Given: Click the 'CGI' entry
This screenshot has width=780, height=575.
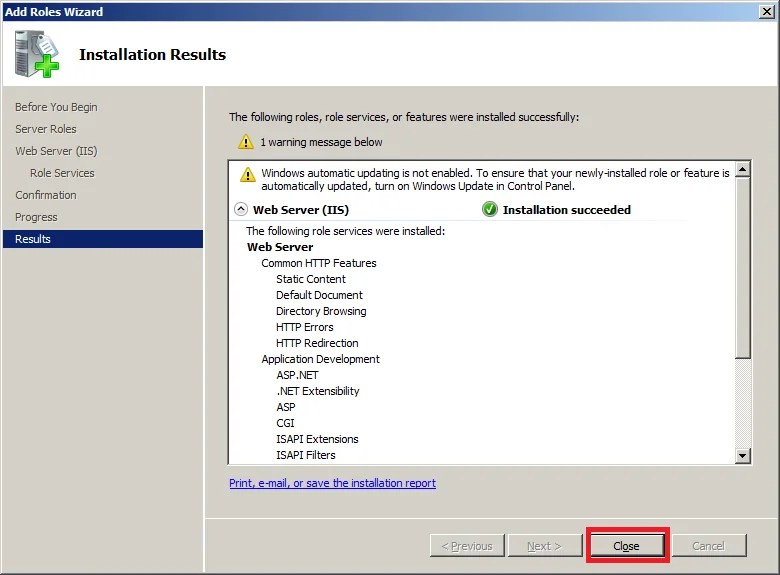Looking at the screenshot, I should pos(286,423).
